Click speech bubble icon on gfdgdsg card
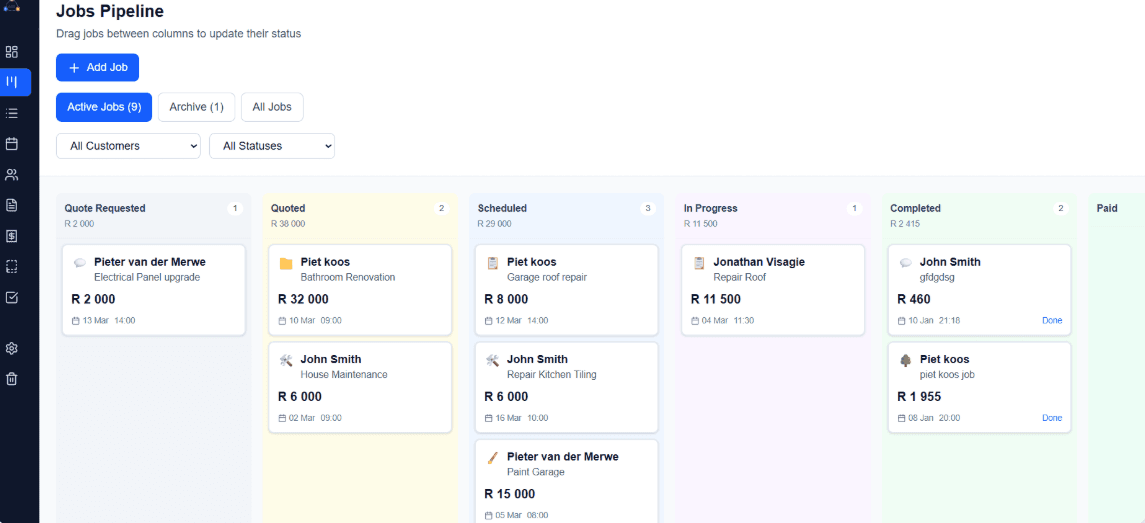The height and width of the screenshot is (523, 1145). click(905, 262)
